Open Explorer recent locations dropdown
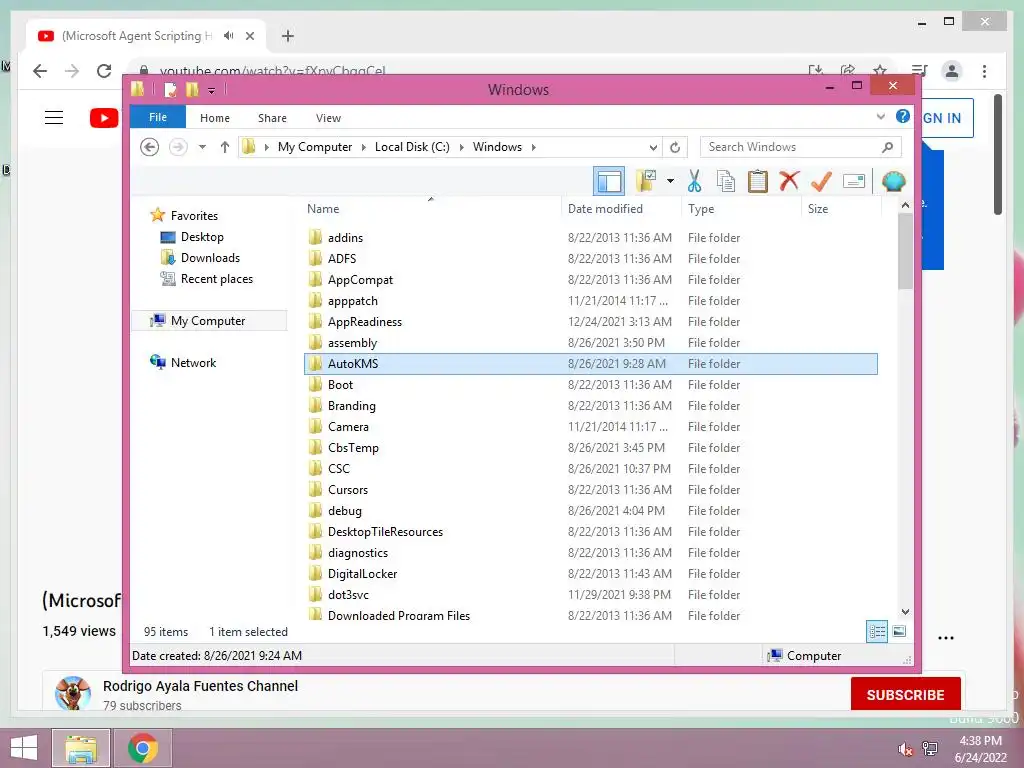The height and width of the screenshot is (768, 1024). point(202,147)
